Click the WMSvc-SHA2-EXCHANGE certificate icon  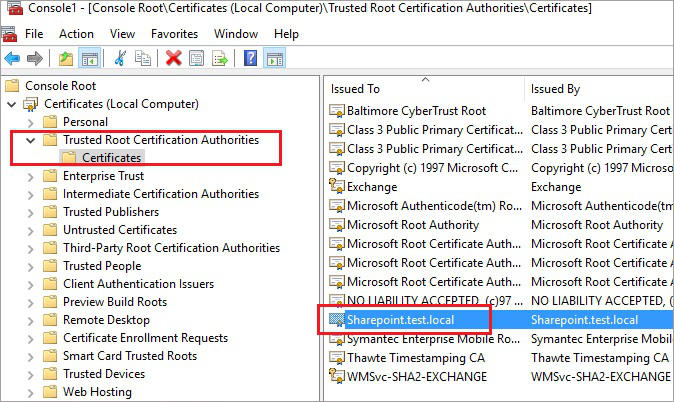(337, 376)
